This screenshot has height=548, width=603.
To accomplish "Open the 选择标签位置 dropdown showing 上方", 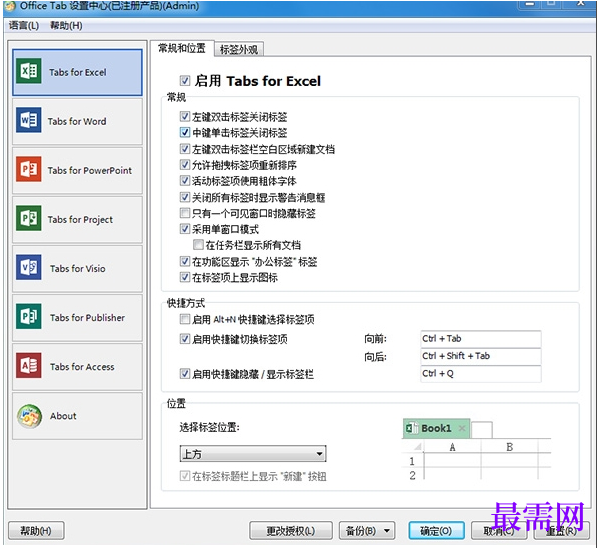I will tap(253, 454).
